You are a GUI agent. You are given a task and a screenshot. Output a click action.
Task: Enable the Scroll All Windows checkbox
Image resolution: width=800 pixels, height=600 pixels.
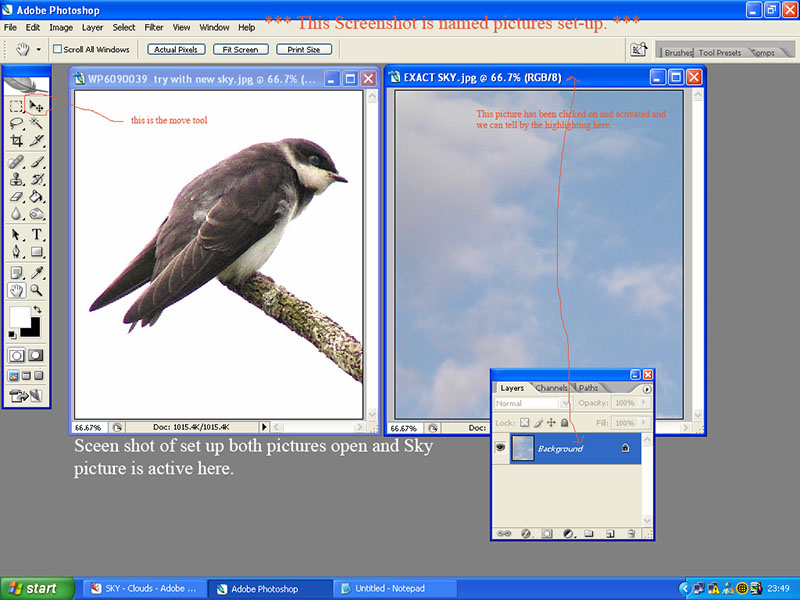[58, 49]
